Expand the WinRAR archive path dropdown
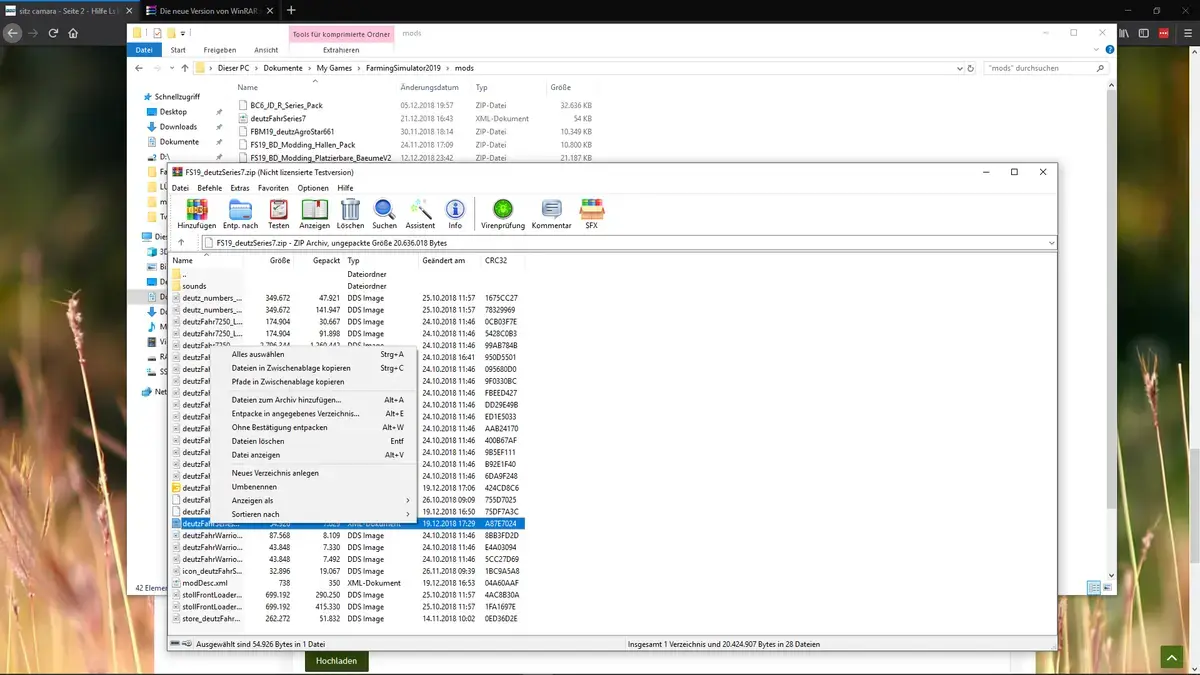1200x675 pixels. pos(1051,243)
